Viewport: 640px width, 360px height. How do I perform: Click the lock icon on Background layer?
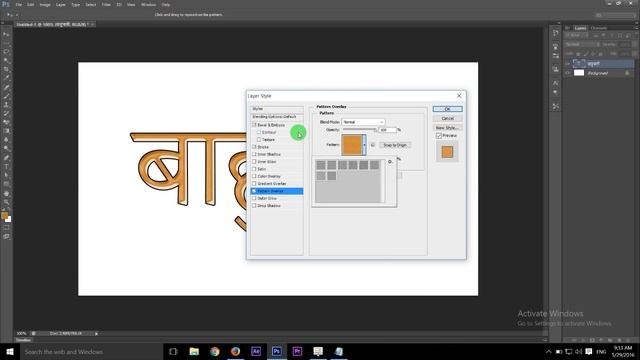(627, 73)
